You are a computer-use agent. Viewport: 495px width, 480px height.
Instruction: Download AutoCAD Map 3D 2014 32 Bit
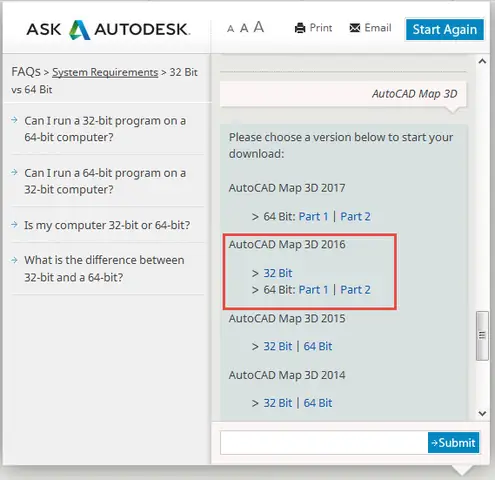point(278,403)
